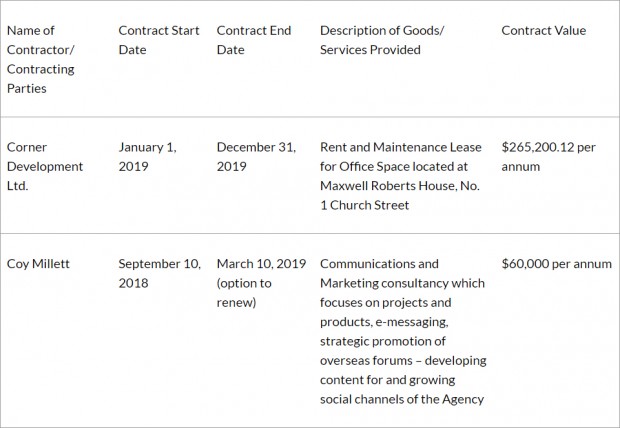Image resolution: width=620 pixels, height=428 pixels.
Task: Click the 'overseas forums – developing' text line
Action: click(403, 361)
